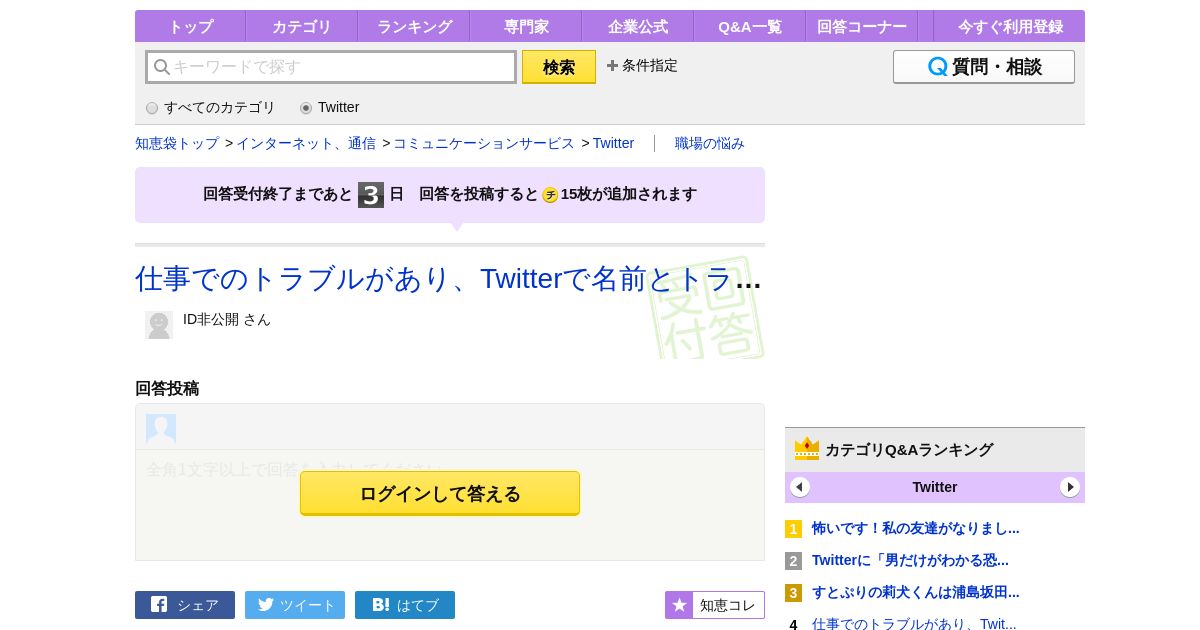Open rank 1 question 怖いです！私の友達が

tap(915, 528)
